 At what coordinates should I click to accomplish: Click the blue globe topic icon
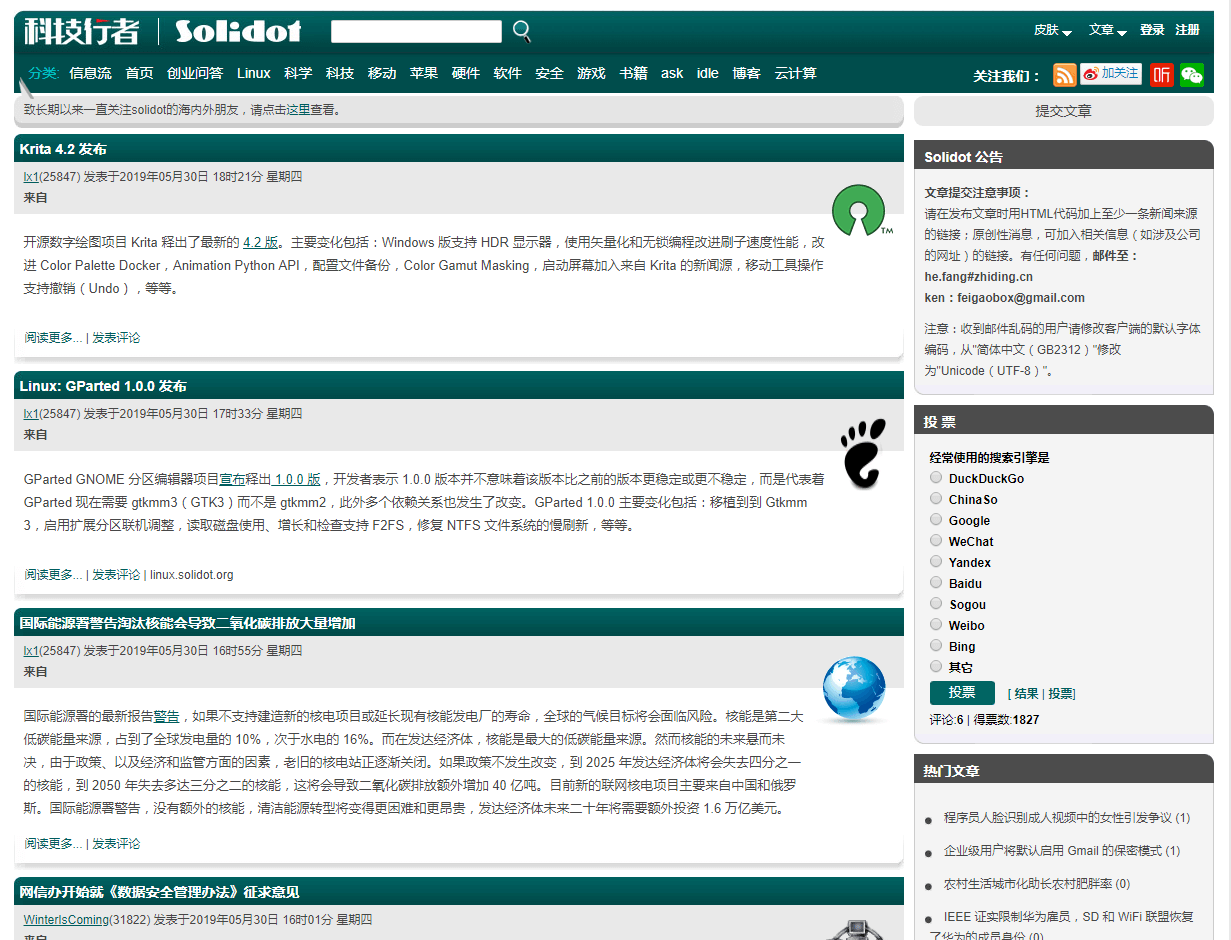[853, 689]
